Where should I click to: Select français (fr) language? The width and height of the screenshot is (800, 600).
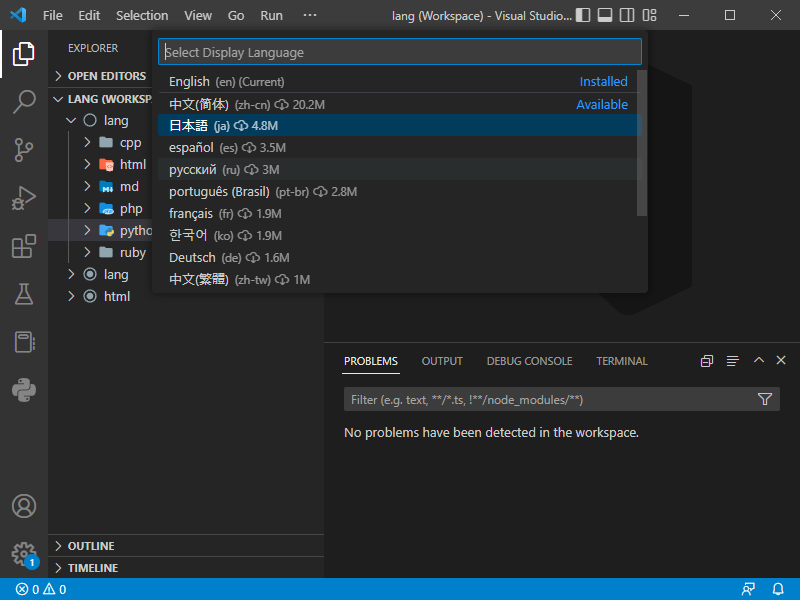point(399,213)
